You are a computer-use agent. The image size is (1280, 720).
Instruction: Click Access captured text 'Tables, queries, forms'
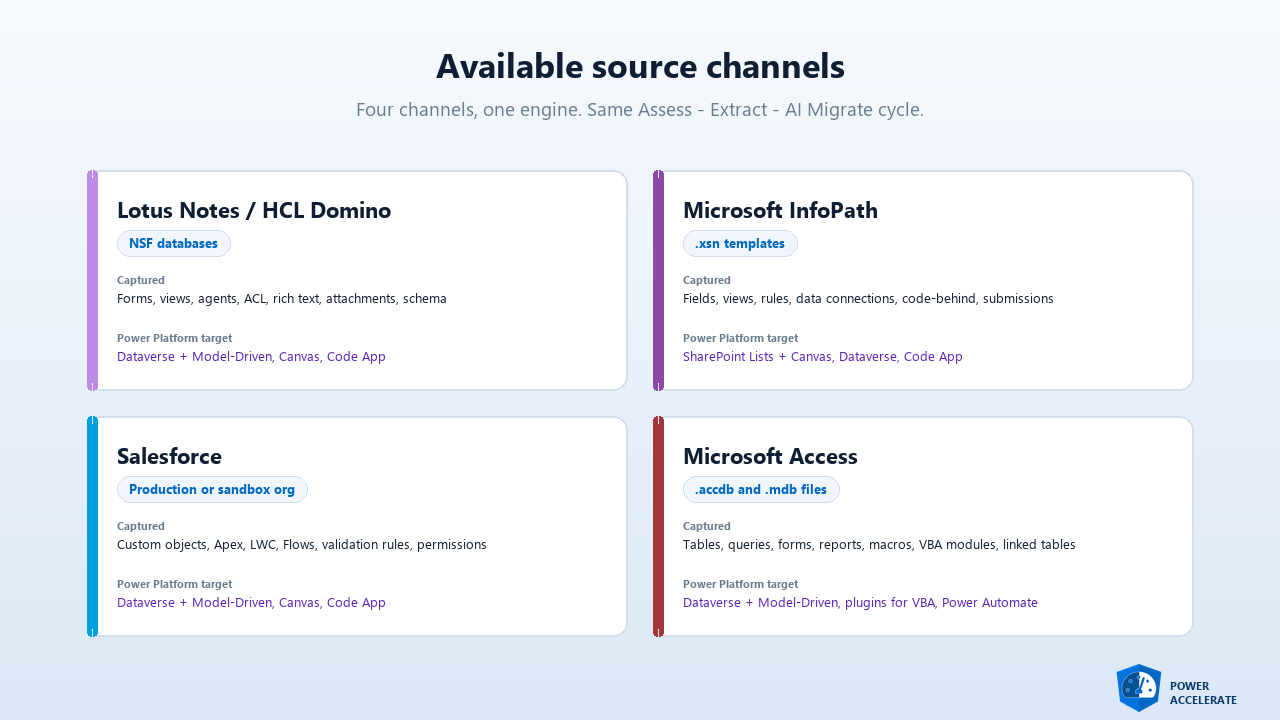(879, 545)
